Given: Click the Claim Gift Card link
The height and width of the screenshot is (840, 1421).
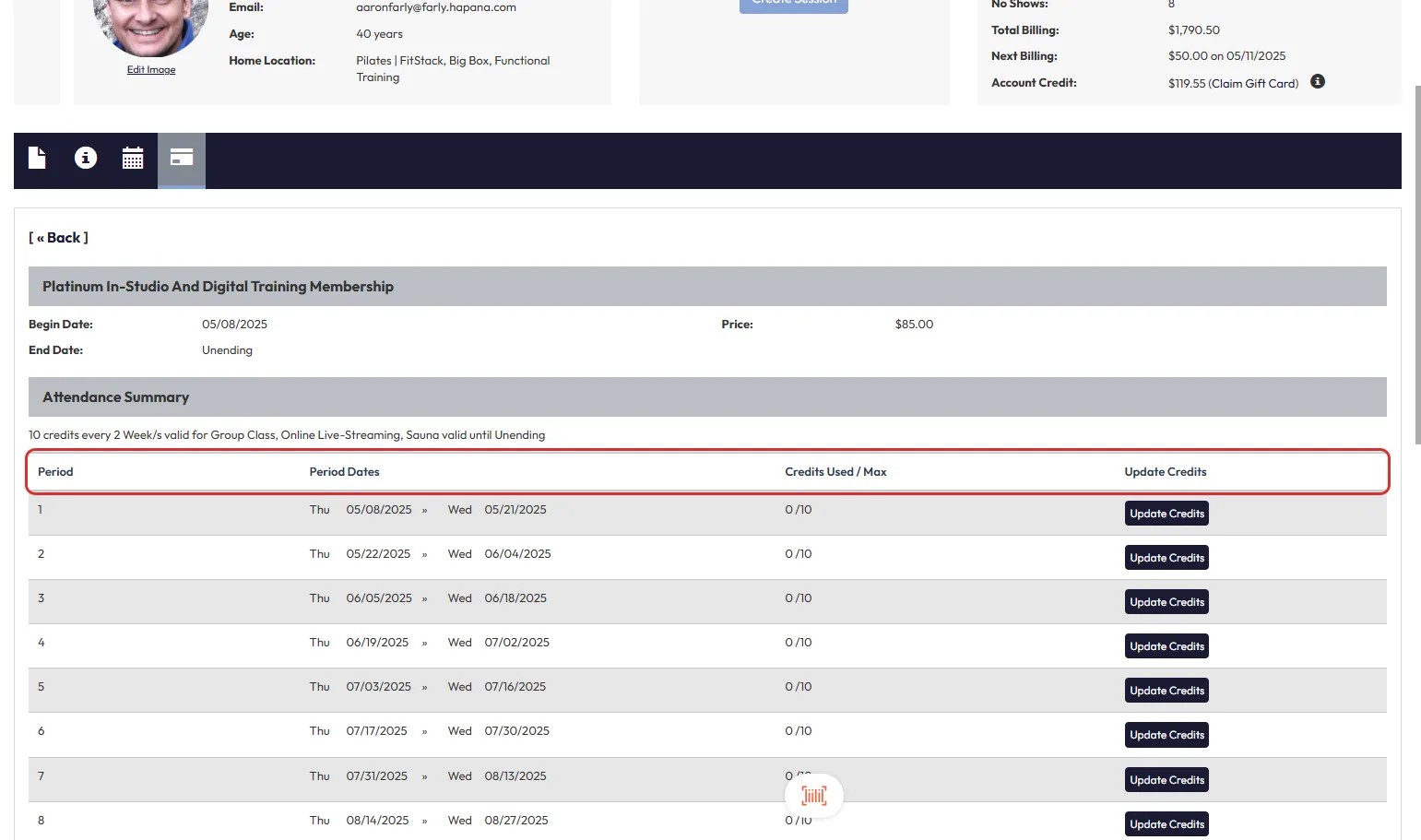Looking at the screenshot, I should coord(1253,84).
